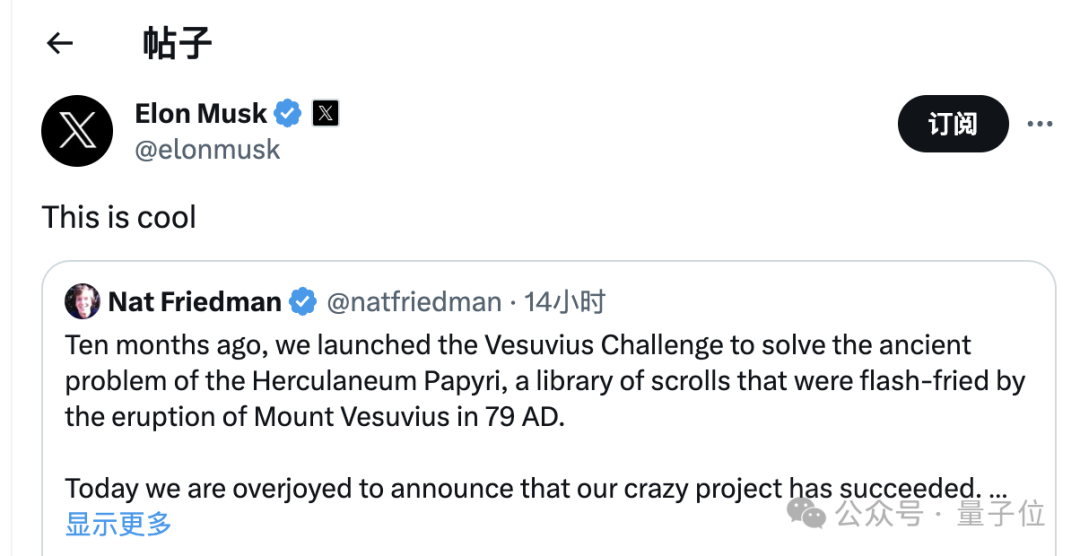The image size is (1080, 556).
Task: Open Elon Musk's X logo avatar
Action: tap(77, 131)
